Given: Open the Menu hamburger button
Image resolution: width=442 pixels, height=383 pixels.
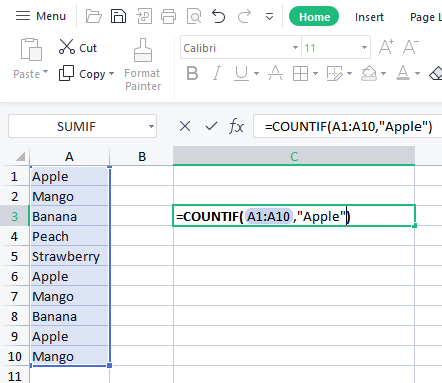Looking at the screenshot, I should point(40,16).
